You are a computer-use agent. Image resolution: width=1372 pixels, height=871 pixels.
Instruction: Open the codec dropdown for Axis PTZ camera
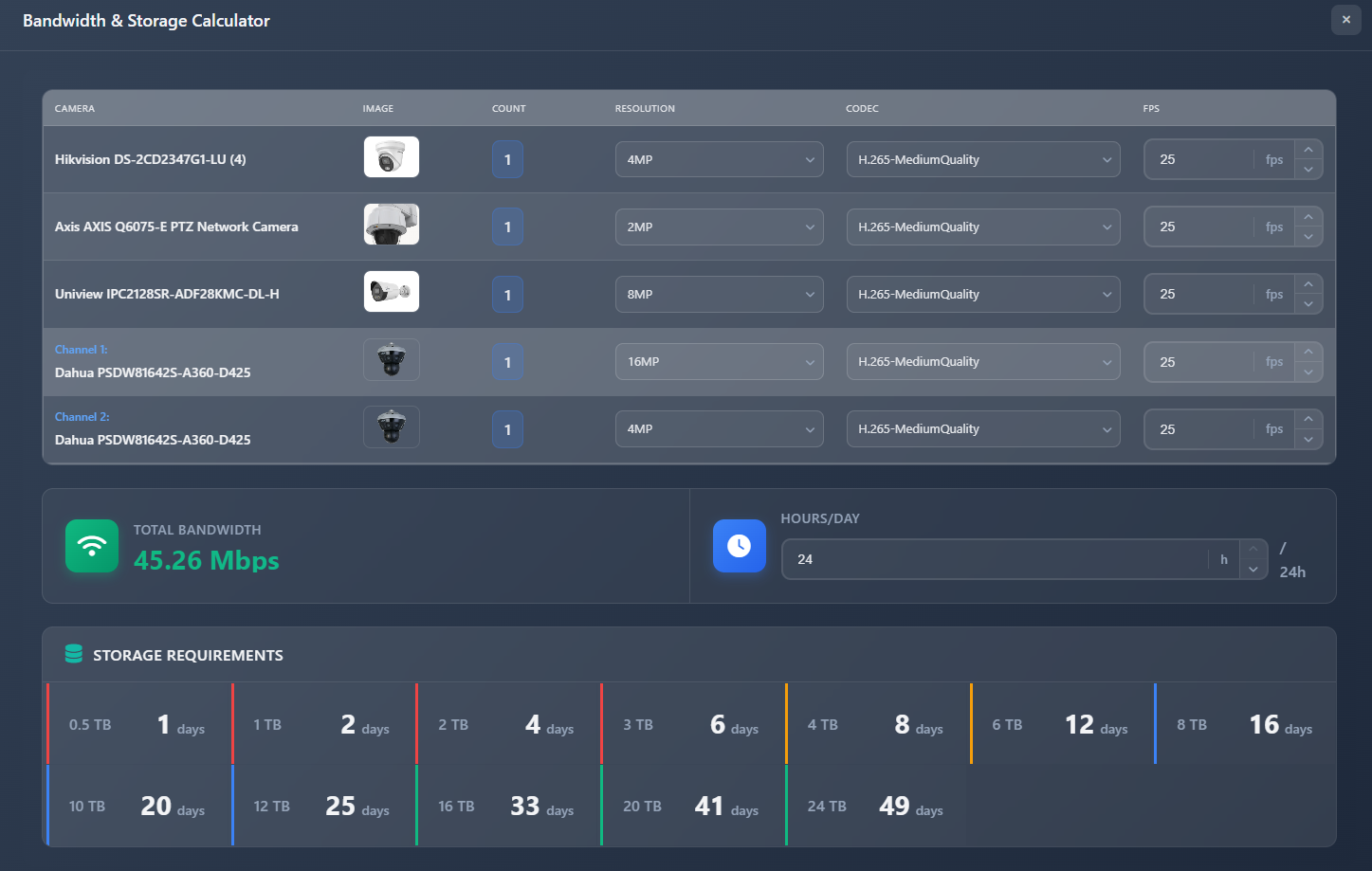(982, 227)
